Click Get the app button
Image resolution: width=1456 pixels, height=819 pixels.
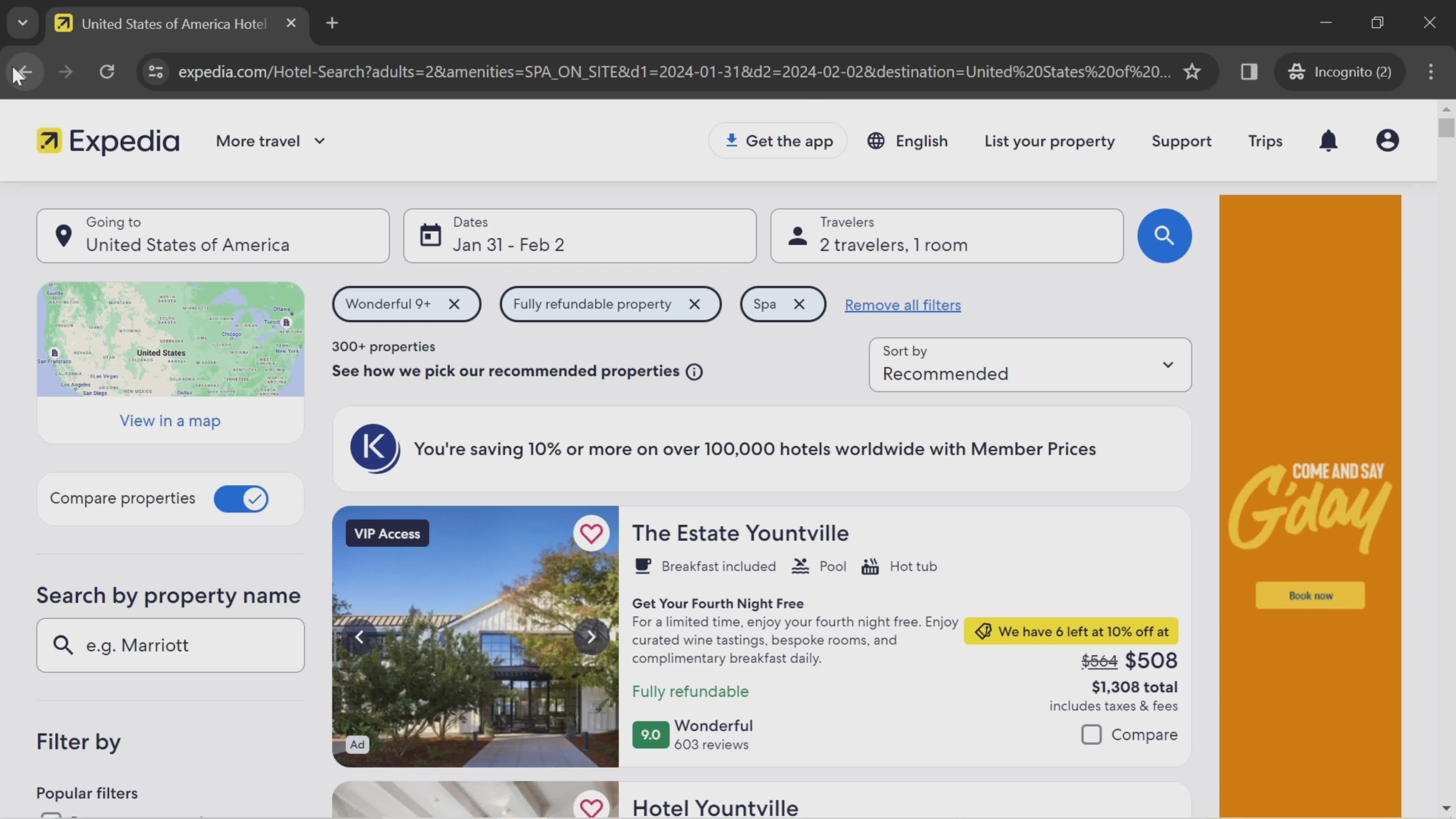(778, 141)
